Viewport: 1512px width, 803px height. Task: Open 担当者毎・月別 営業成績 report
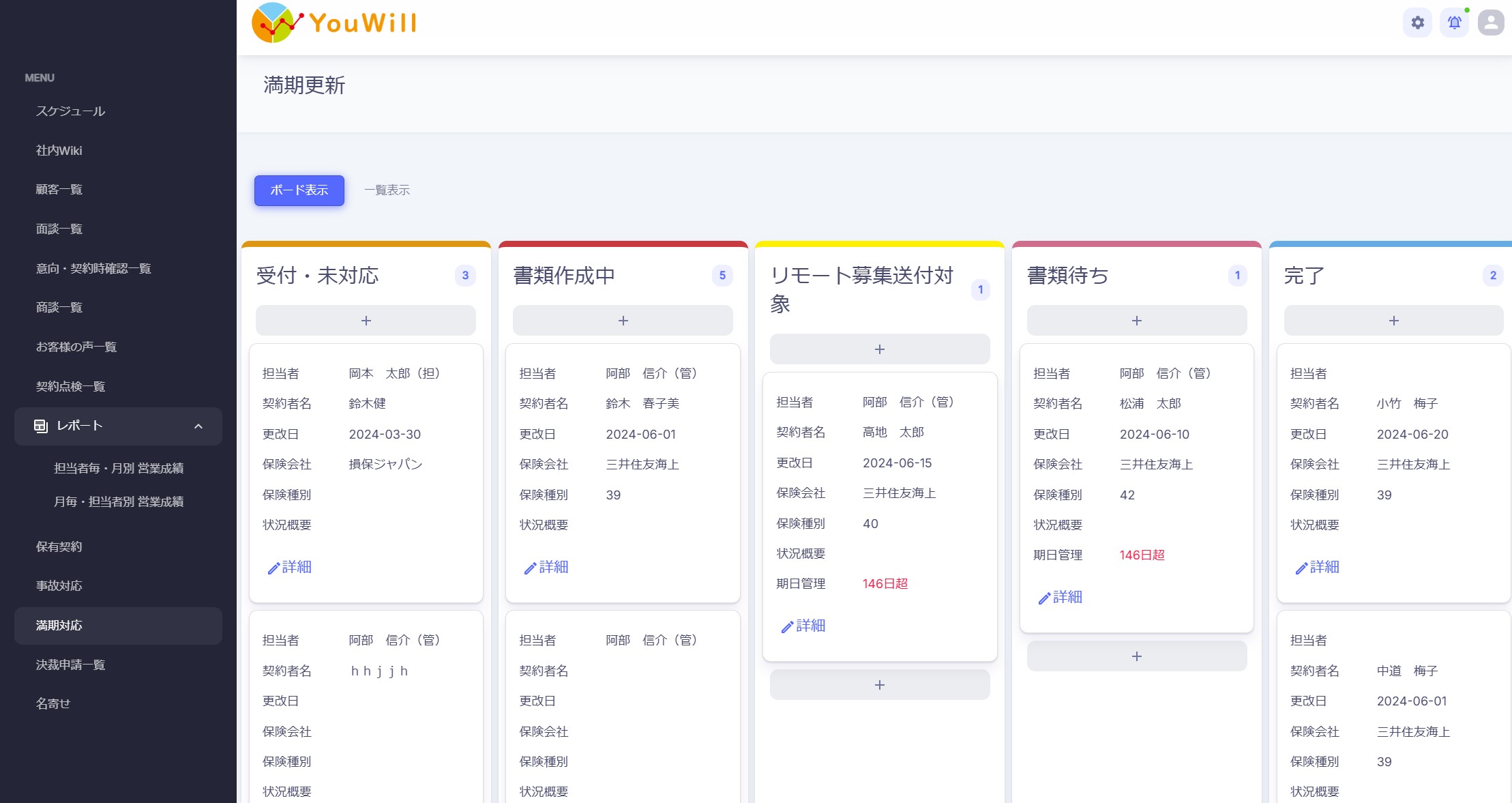pyautogui.click(x=119, y=468)
